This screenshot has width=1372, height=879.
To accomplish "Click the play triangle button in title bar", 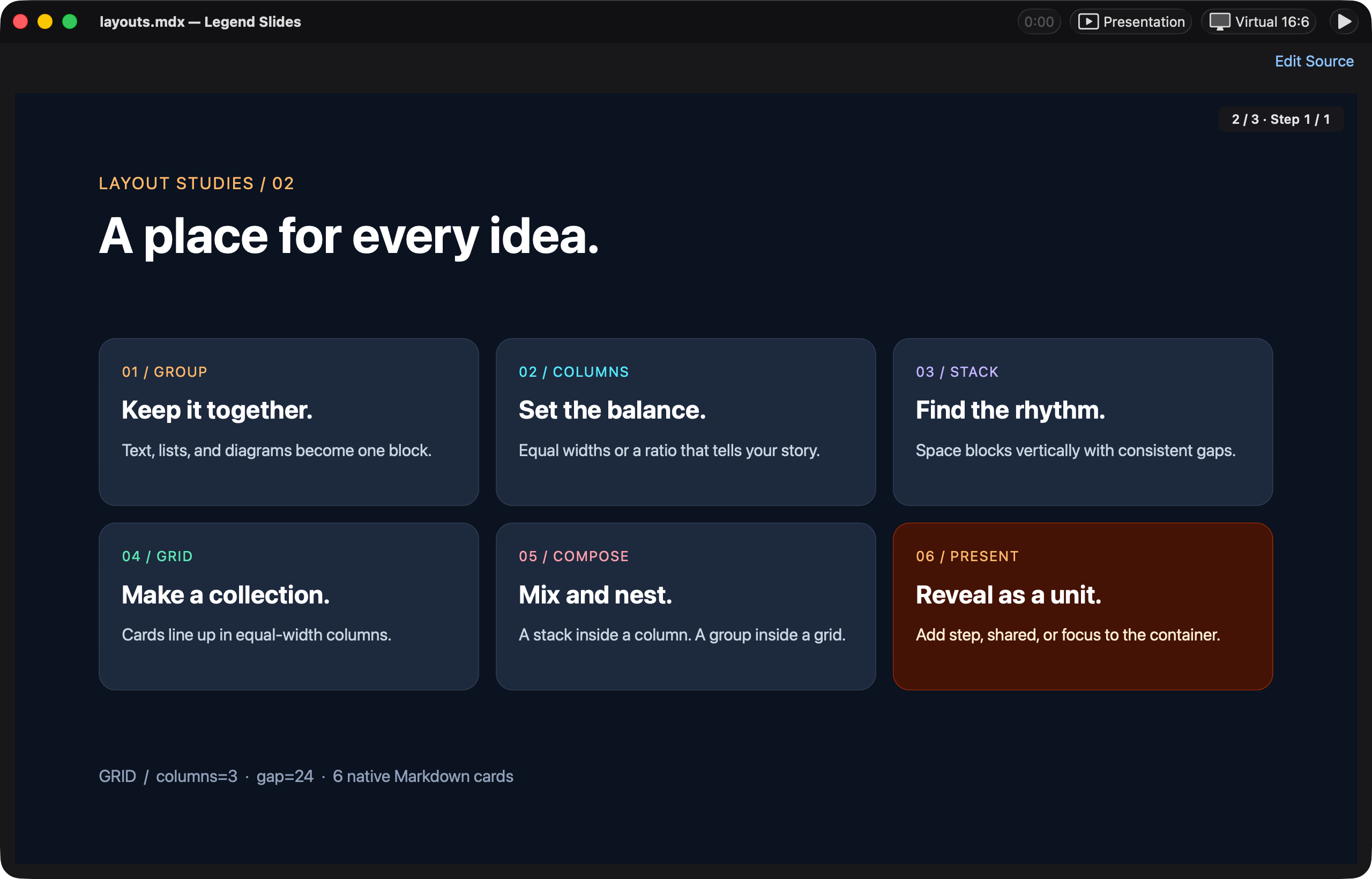I will tap(1344, 21).
